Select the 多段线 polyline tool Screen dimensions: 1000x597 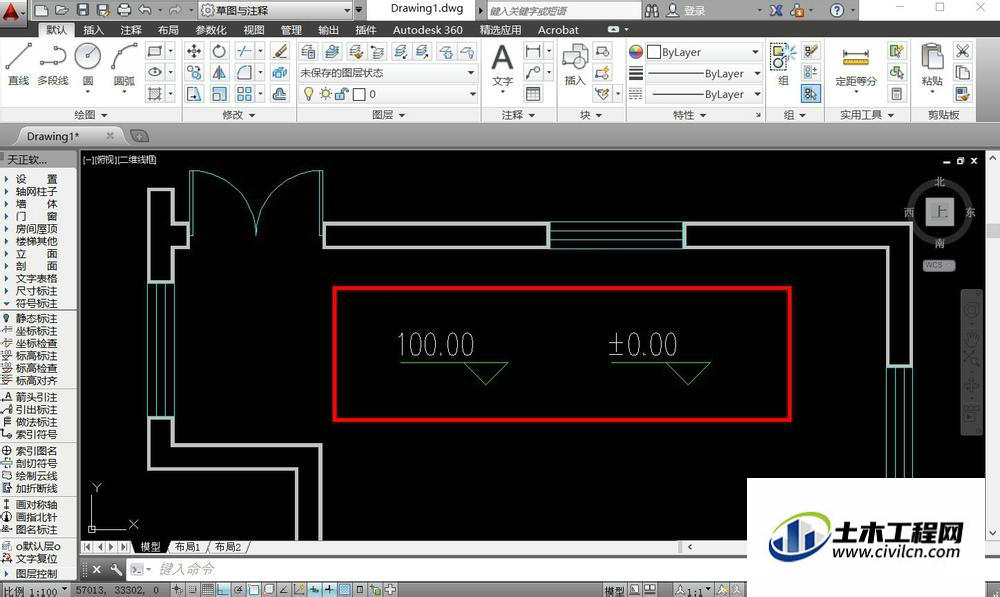[52, 63]
